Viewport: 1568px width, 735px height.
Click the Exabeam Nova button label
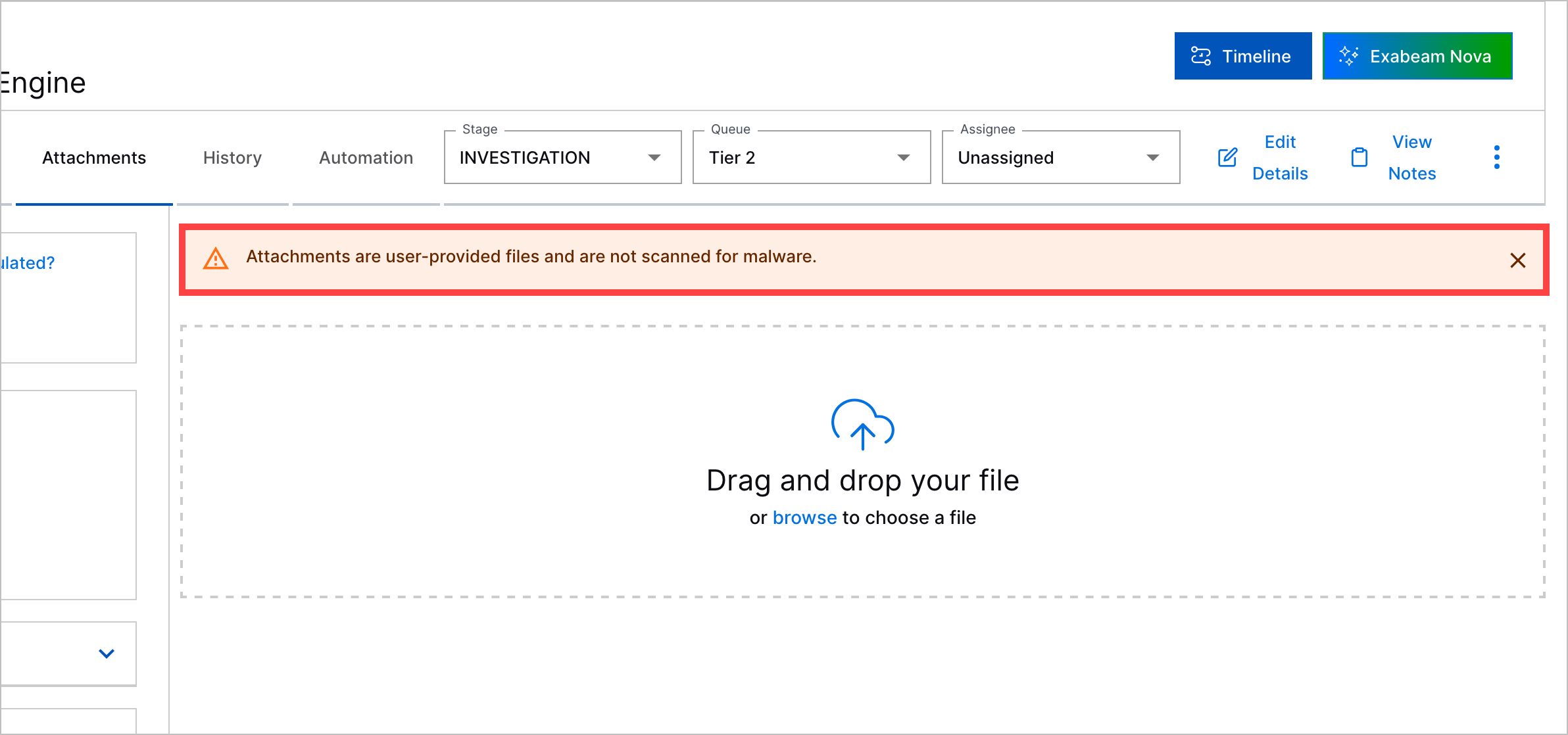(x=1430, y=57)
